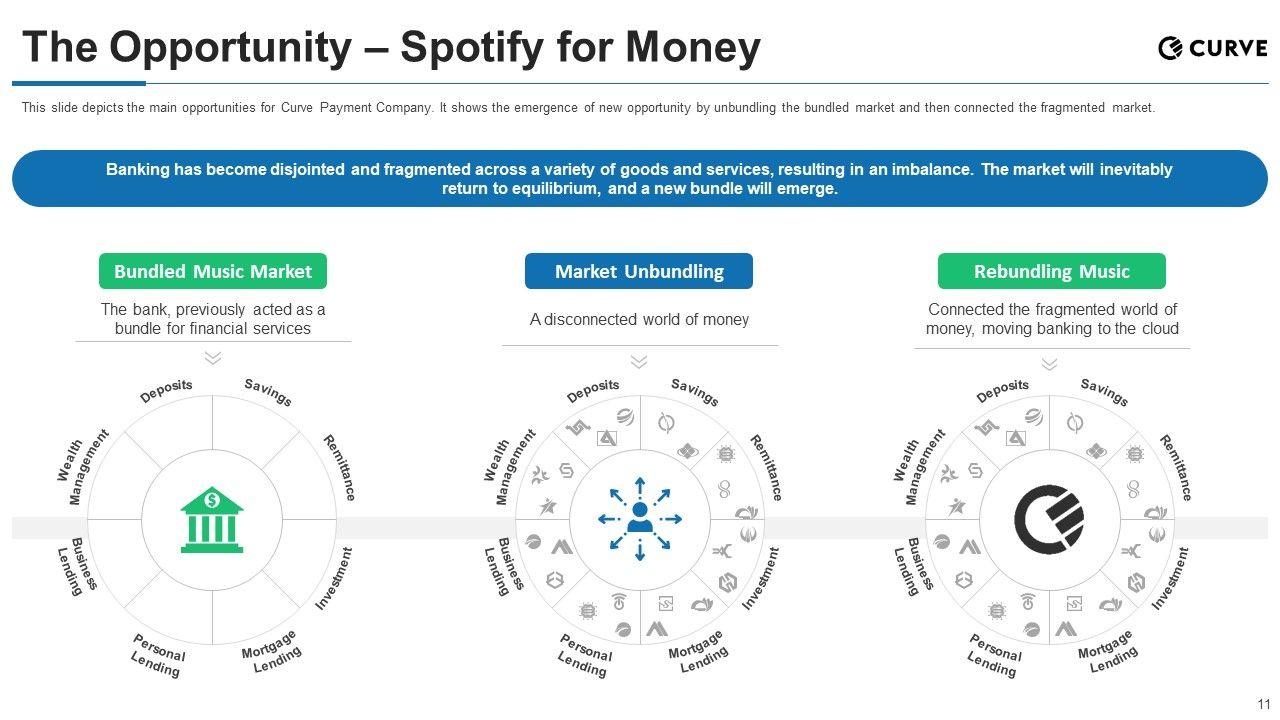Screen dimensions: 1280x720
Task: Click the double chevron below Rebundling Music
Action: click(1049, 364)
